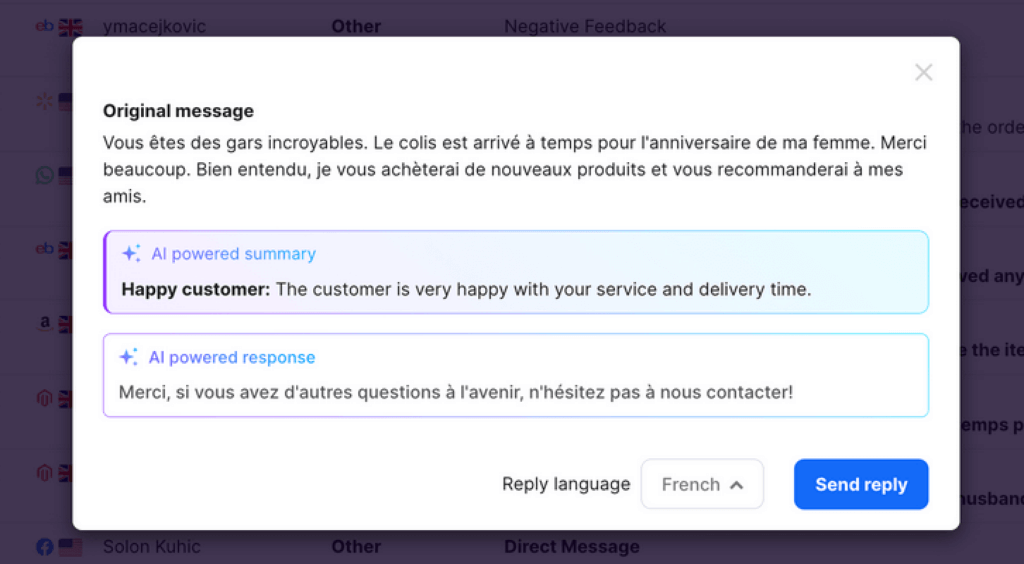Click the AI powered summary heading
The width and height of the screenshot is (1024, 564).
click(234, 253)
